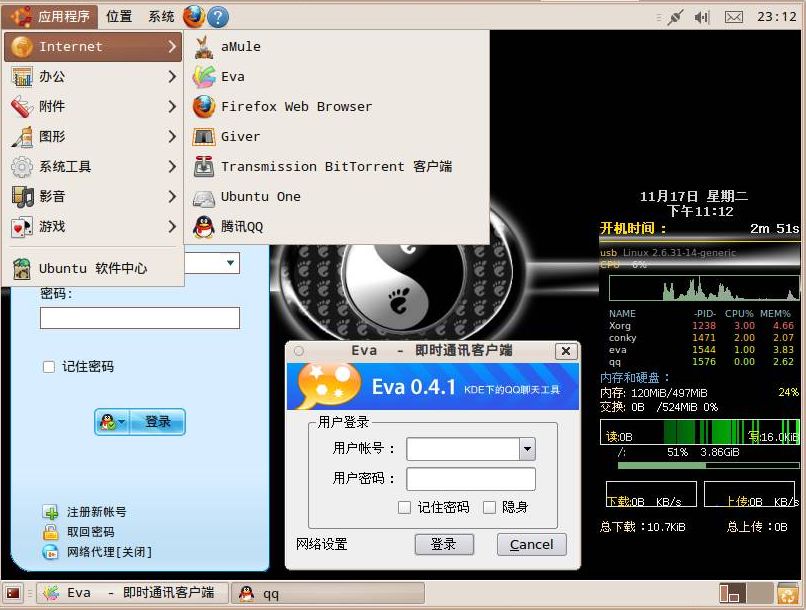Click the network connection tray icon

click(674, 17)
